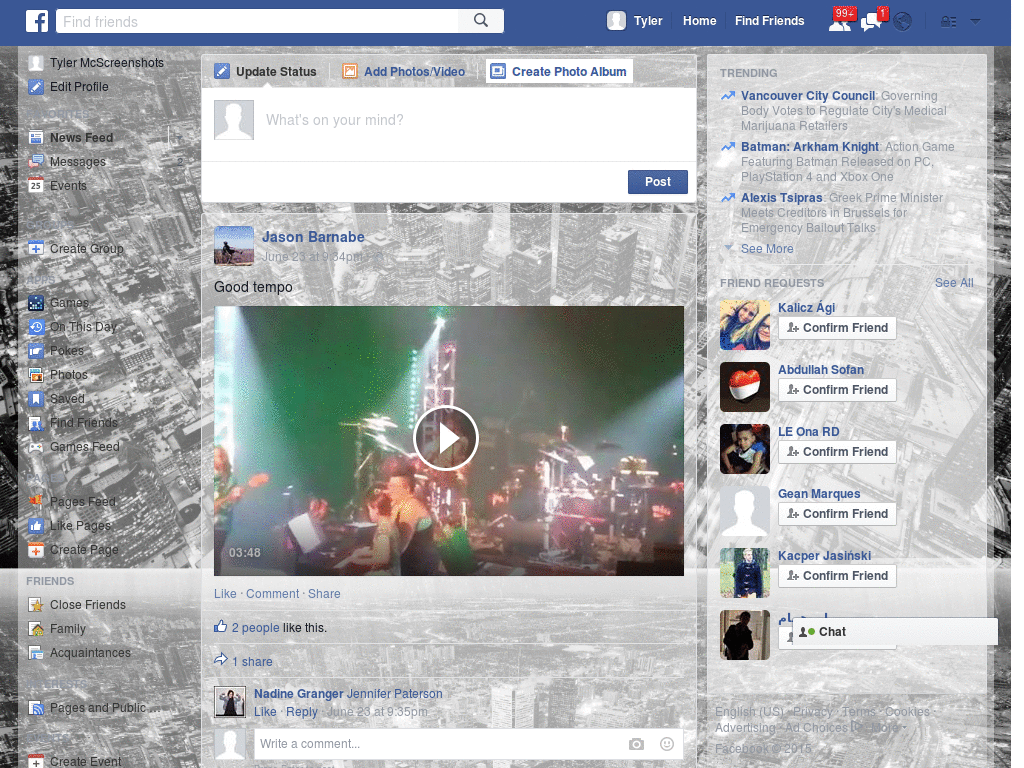1024x768 pixels.
Task: Click the On This Day icon
Action: tap(36, 327)
